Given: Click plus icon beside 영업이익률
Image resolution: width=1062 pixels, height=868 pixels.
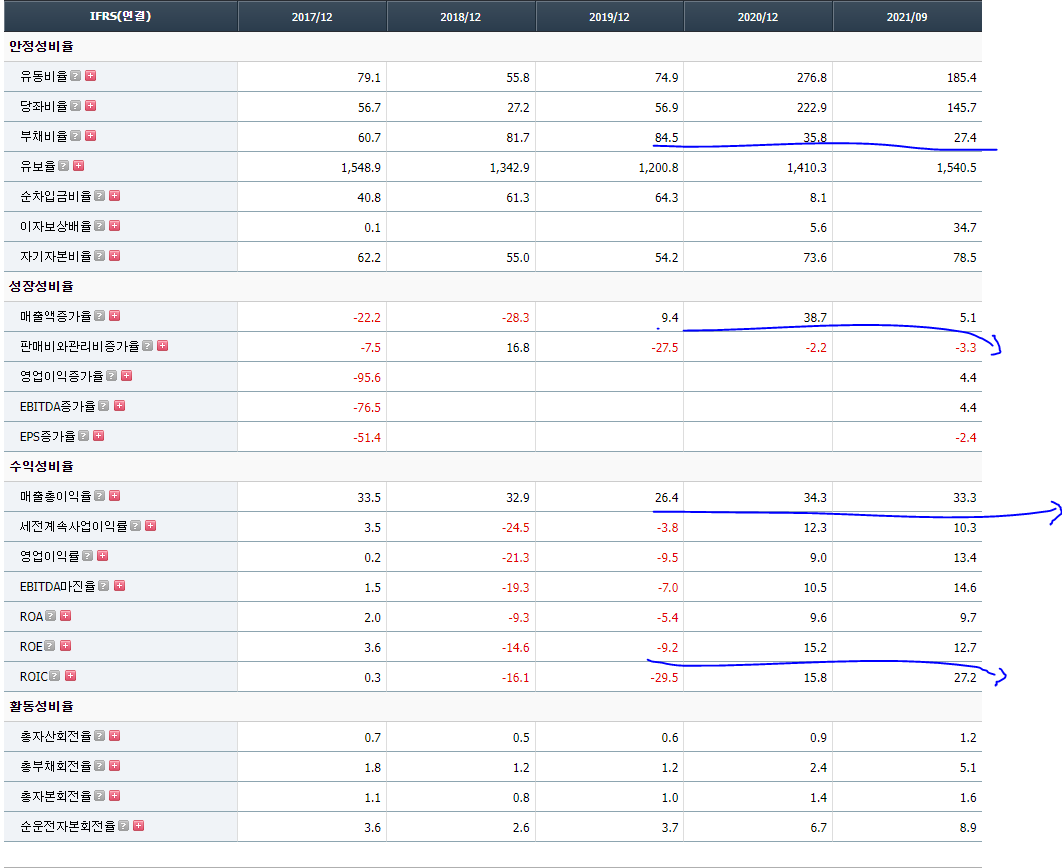Looking at the screenshot, I should click(x=102, y=555).
